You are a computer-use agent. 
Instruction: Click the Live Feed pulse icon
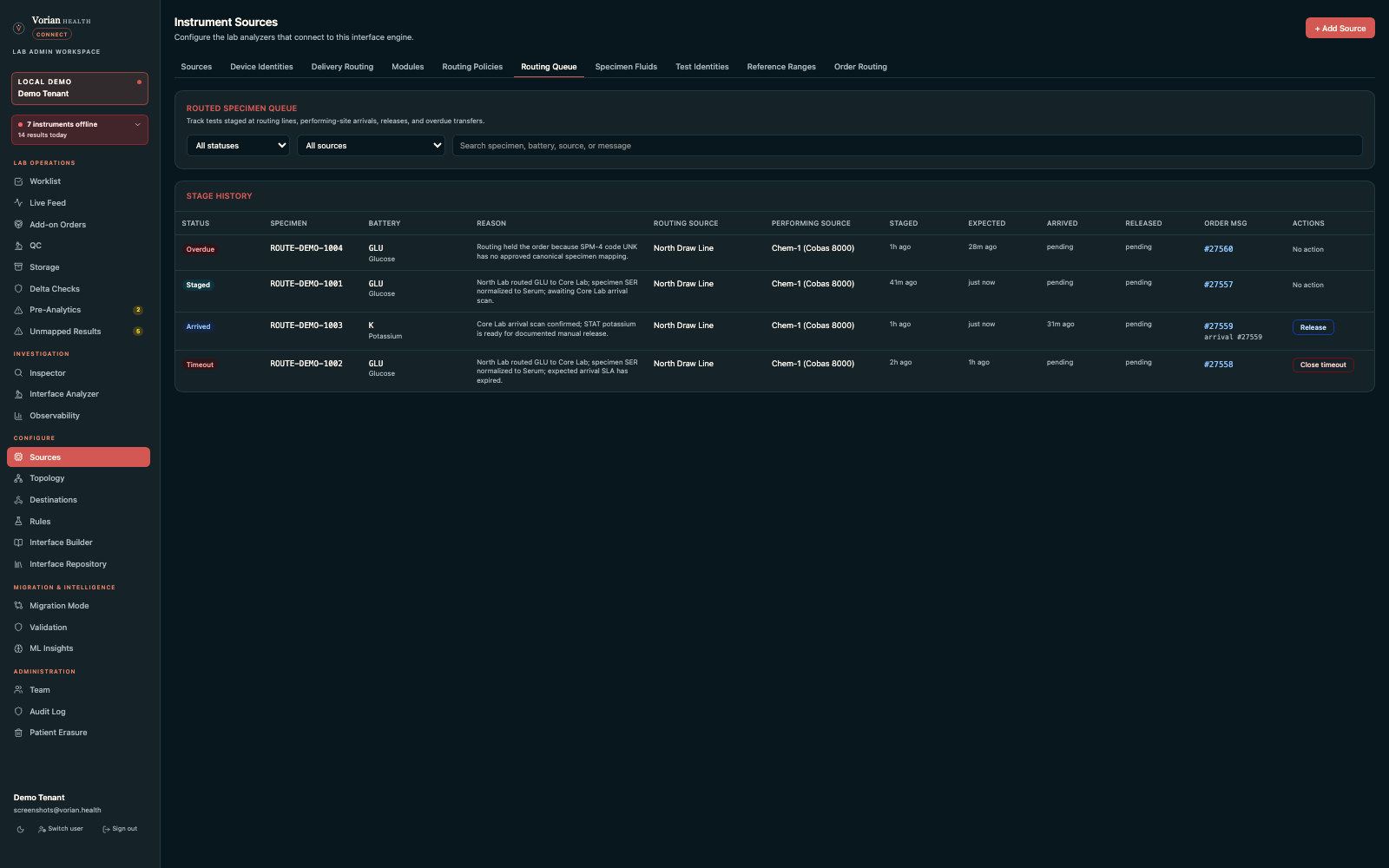18,203
